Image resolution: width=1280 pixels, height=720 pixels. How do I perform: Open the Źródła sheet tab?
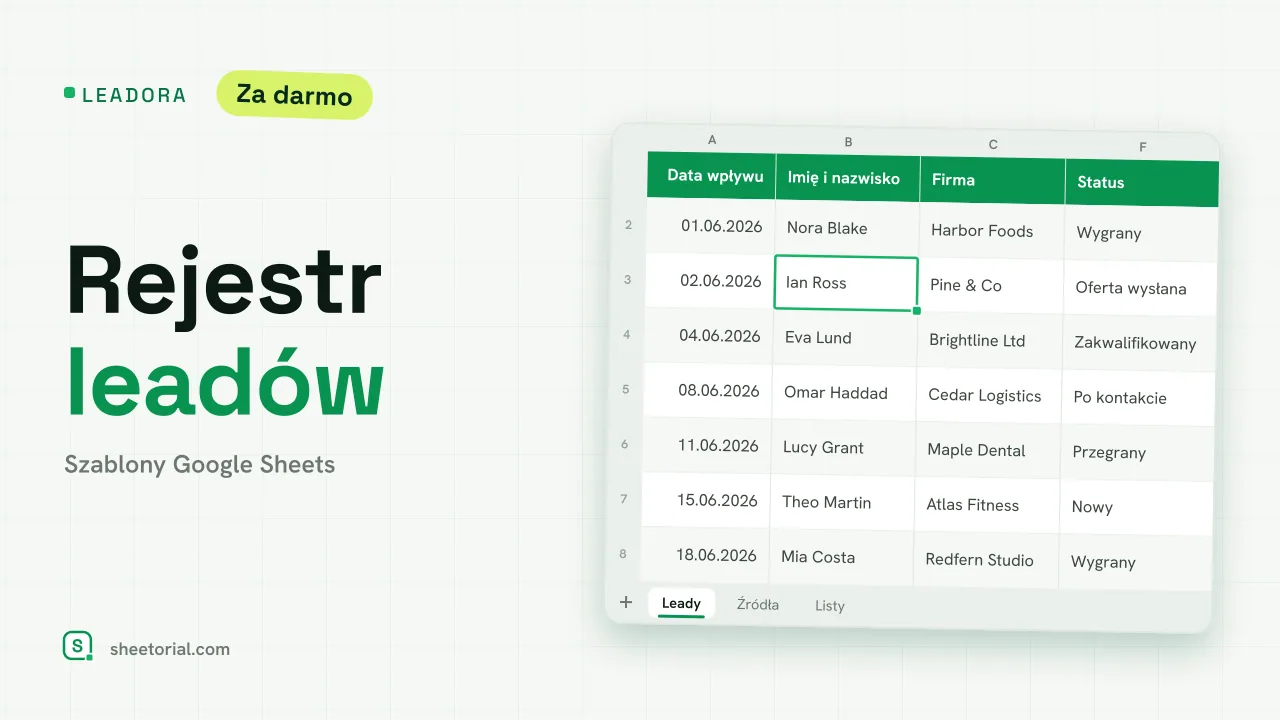758,604
